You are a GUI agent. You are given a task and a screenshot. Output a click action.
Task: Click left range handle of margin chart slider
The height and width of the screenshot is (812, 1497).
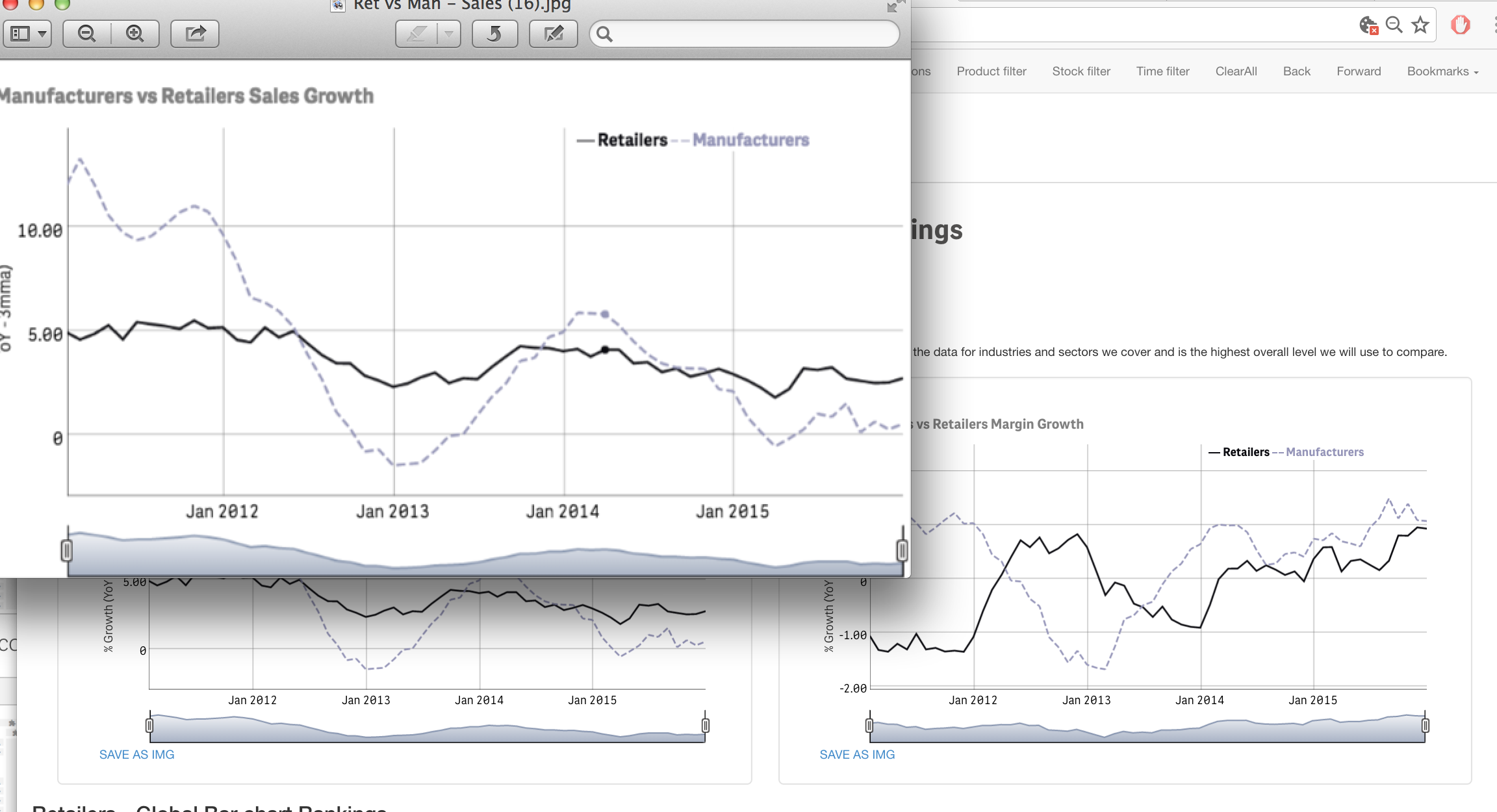click(x=869, y=725)
